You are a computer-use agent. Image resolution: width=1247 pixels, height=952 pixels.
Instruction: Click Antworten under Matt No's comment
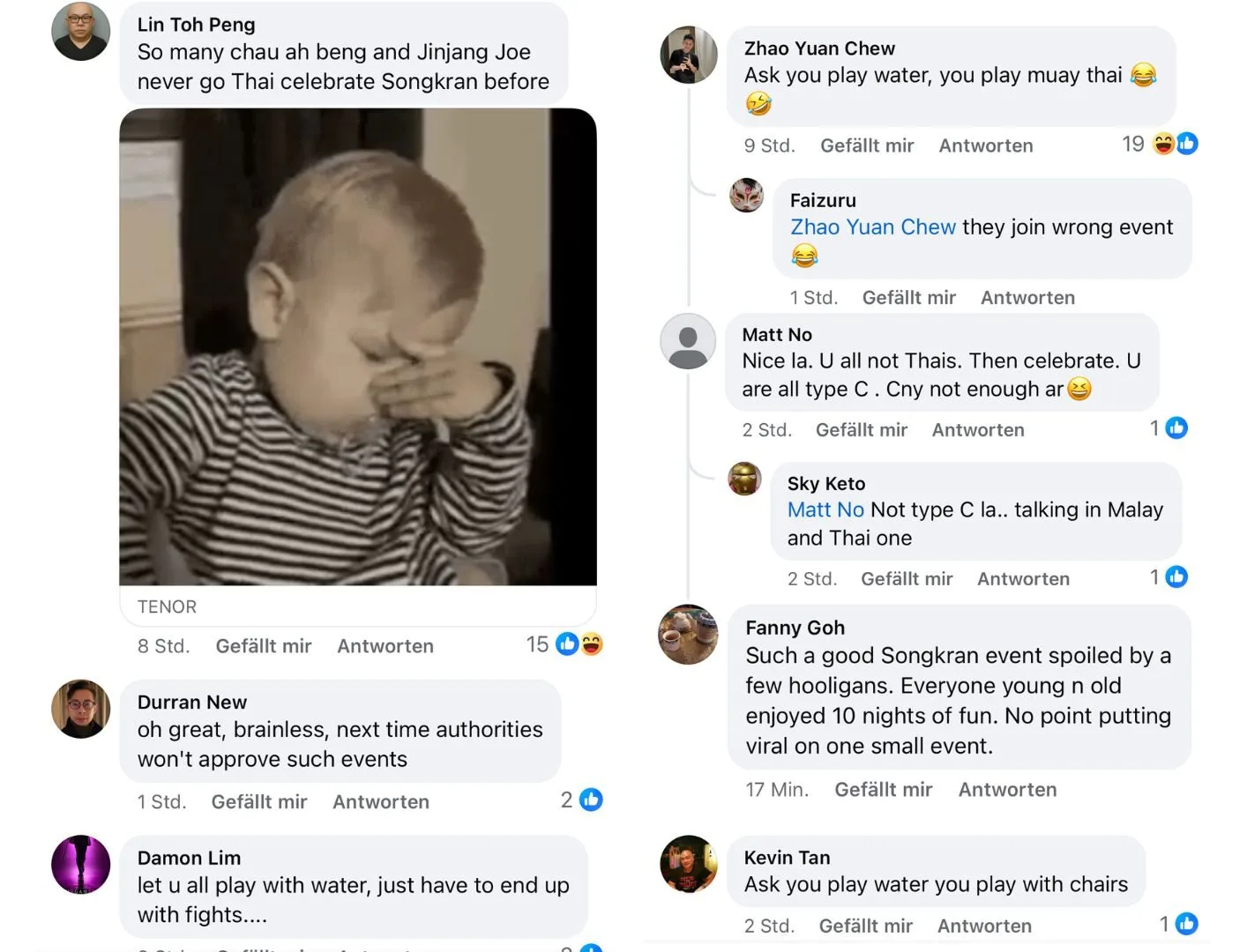978,430
